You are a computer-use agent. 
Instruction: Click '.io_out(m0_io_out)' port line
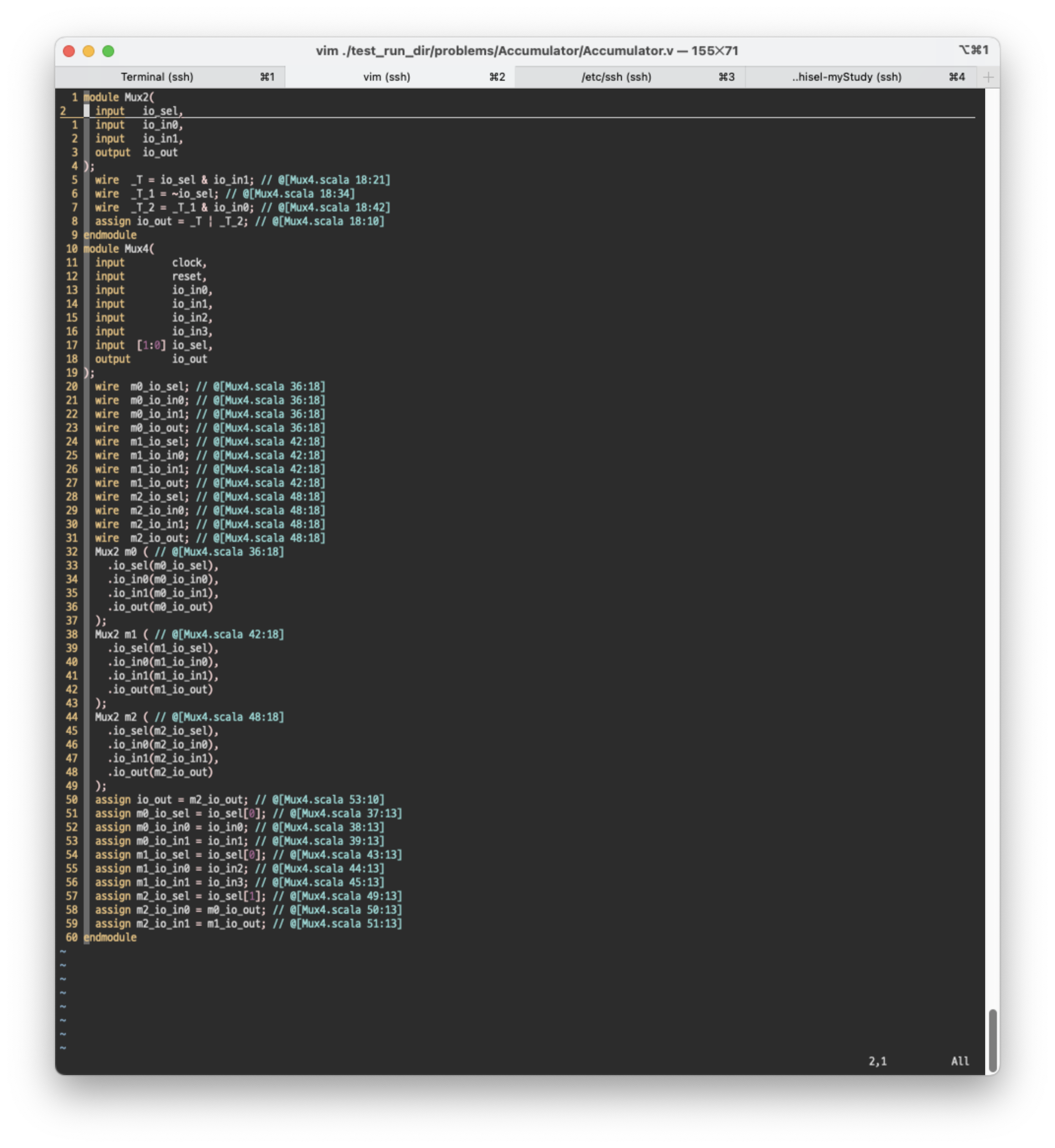point(160,607)
